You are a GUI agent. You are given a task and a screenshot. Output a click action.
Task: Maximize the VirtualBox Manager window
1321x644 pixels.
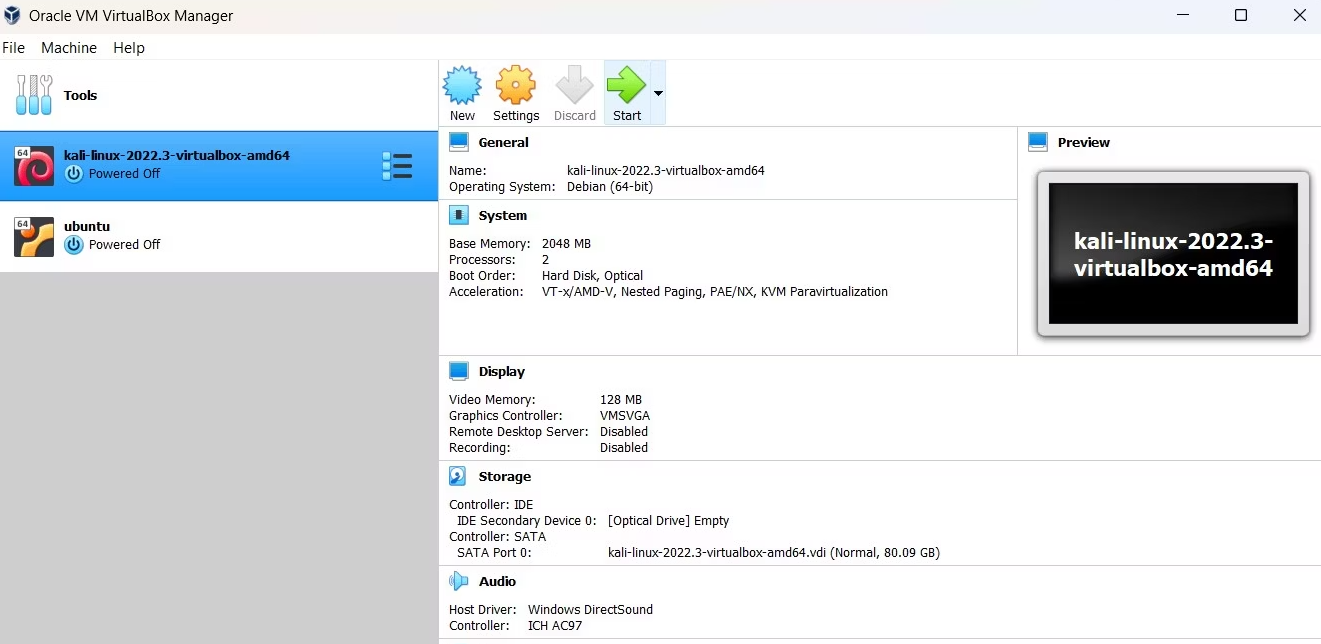click(1241, 15)
